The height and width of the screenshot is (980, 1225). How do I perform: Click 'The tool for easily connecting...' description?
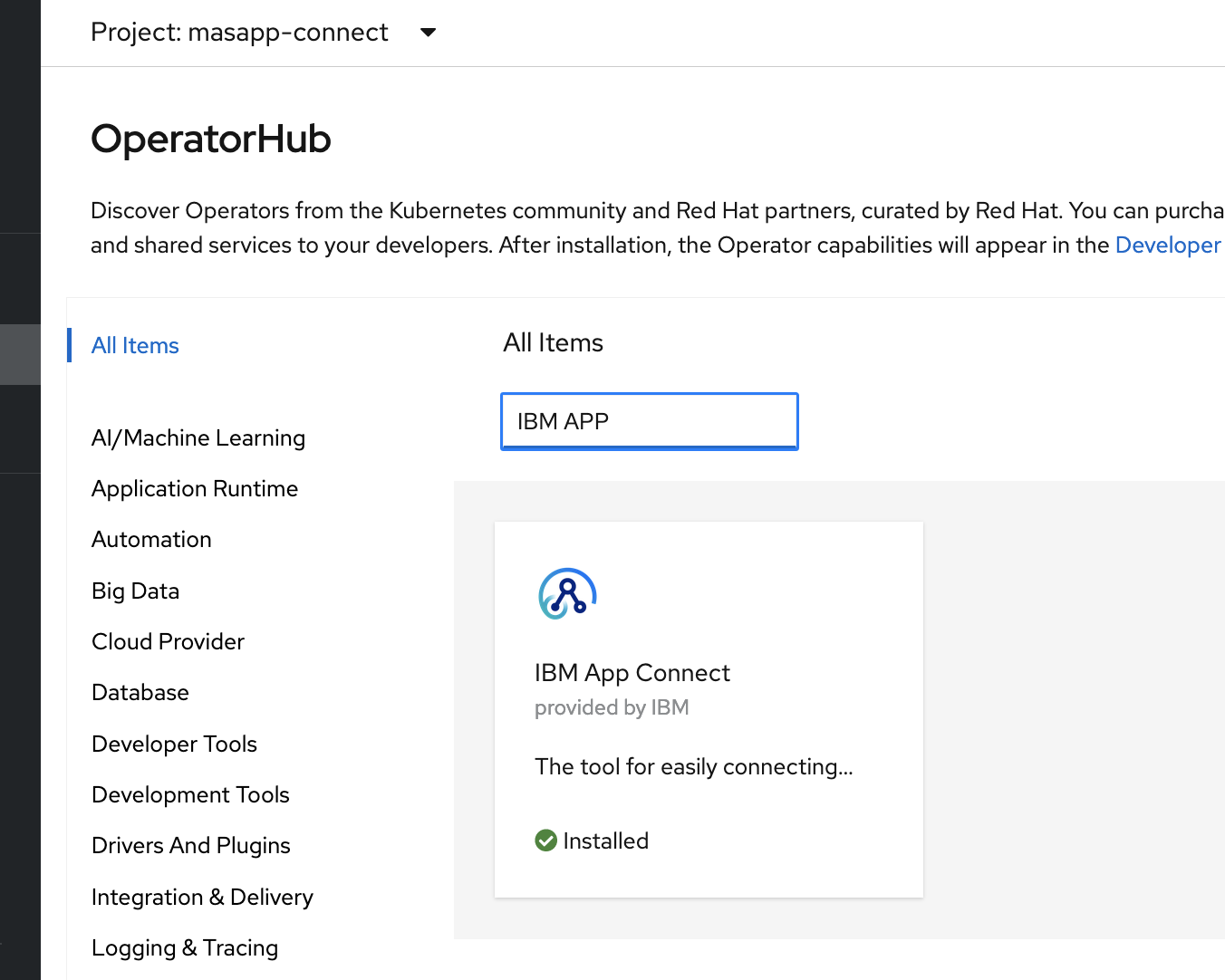click(694, 767)
